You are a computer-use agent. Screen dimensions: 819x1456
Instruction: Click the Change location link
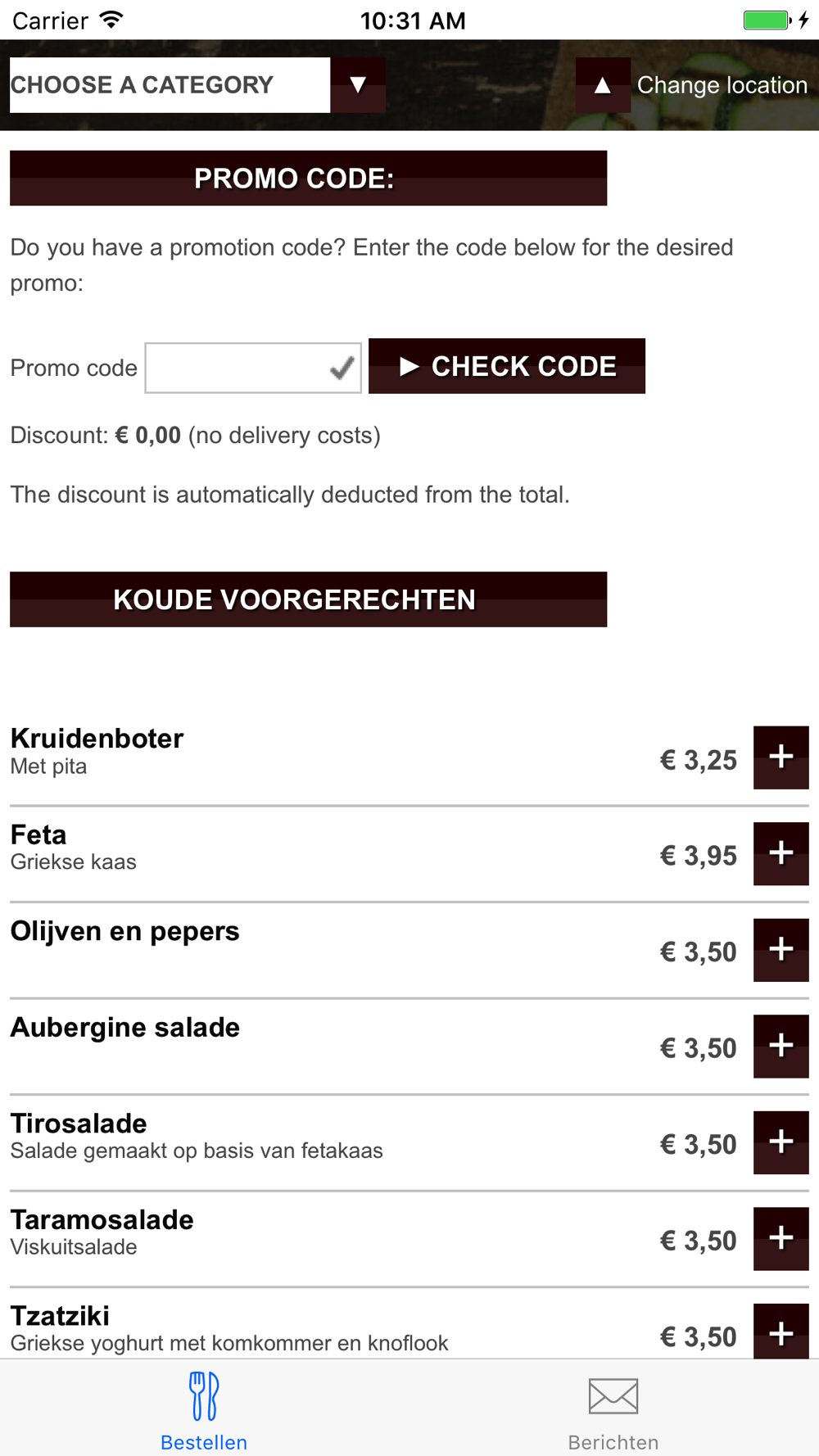(x=722, y=85)
